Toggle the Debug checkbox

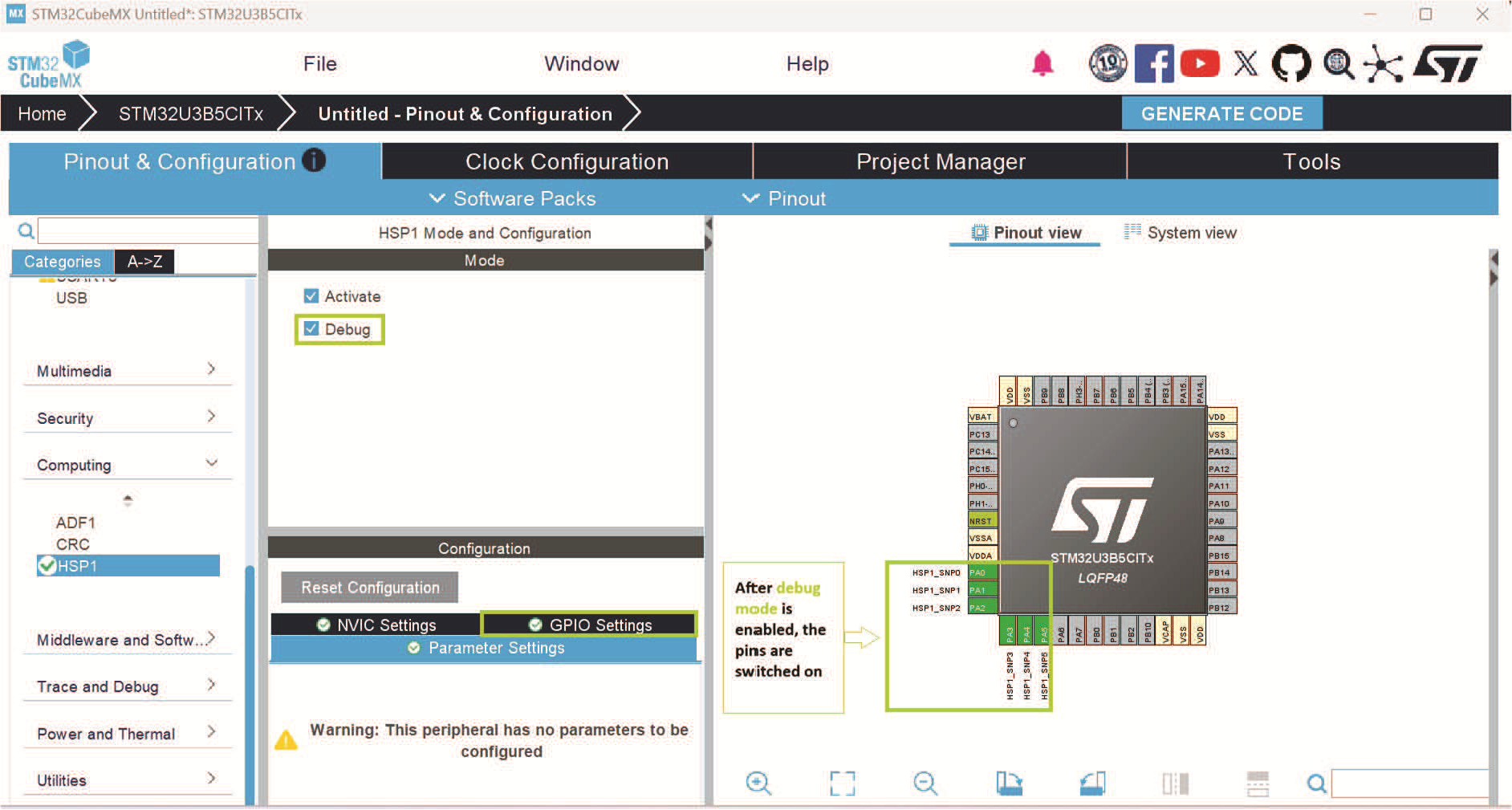(x=311, y=329)
